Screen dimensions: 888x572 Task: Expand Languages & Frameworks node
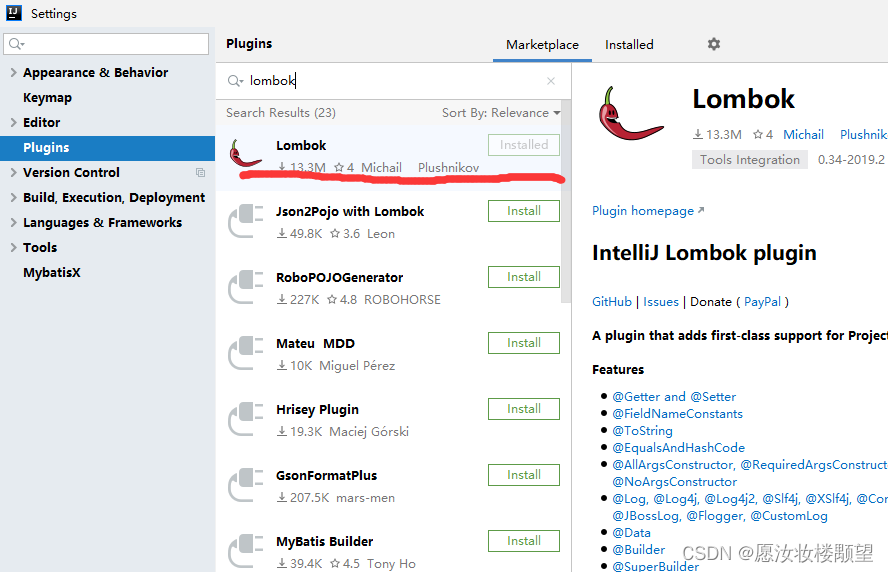[13, 222]
